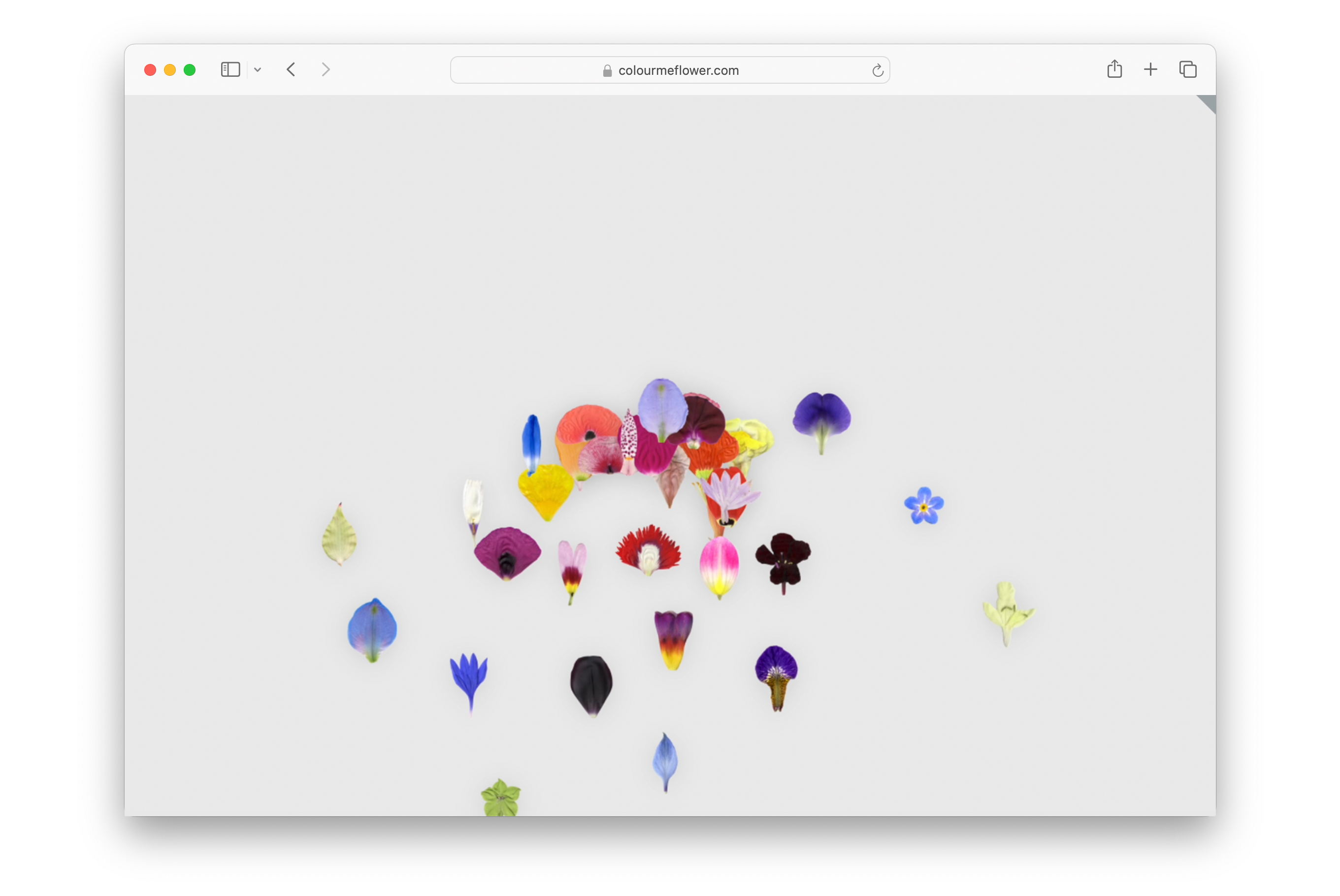This screenshot has height=896, width=1340.
Task: Go back with the left arrow
Action: tap(291, 70)
